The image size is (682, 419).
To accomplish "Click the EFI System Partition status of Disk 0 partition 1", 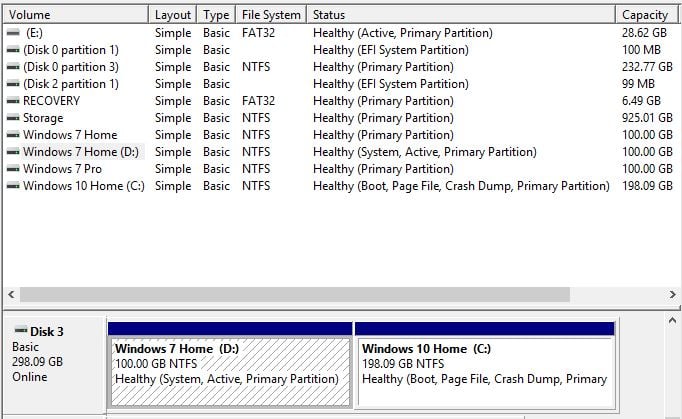I will coord(391,50).
